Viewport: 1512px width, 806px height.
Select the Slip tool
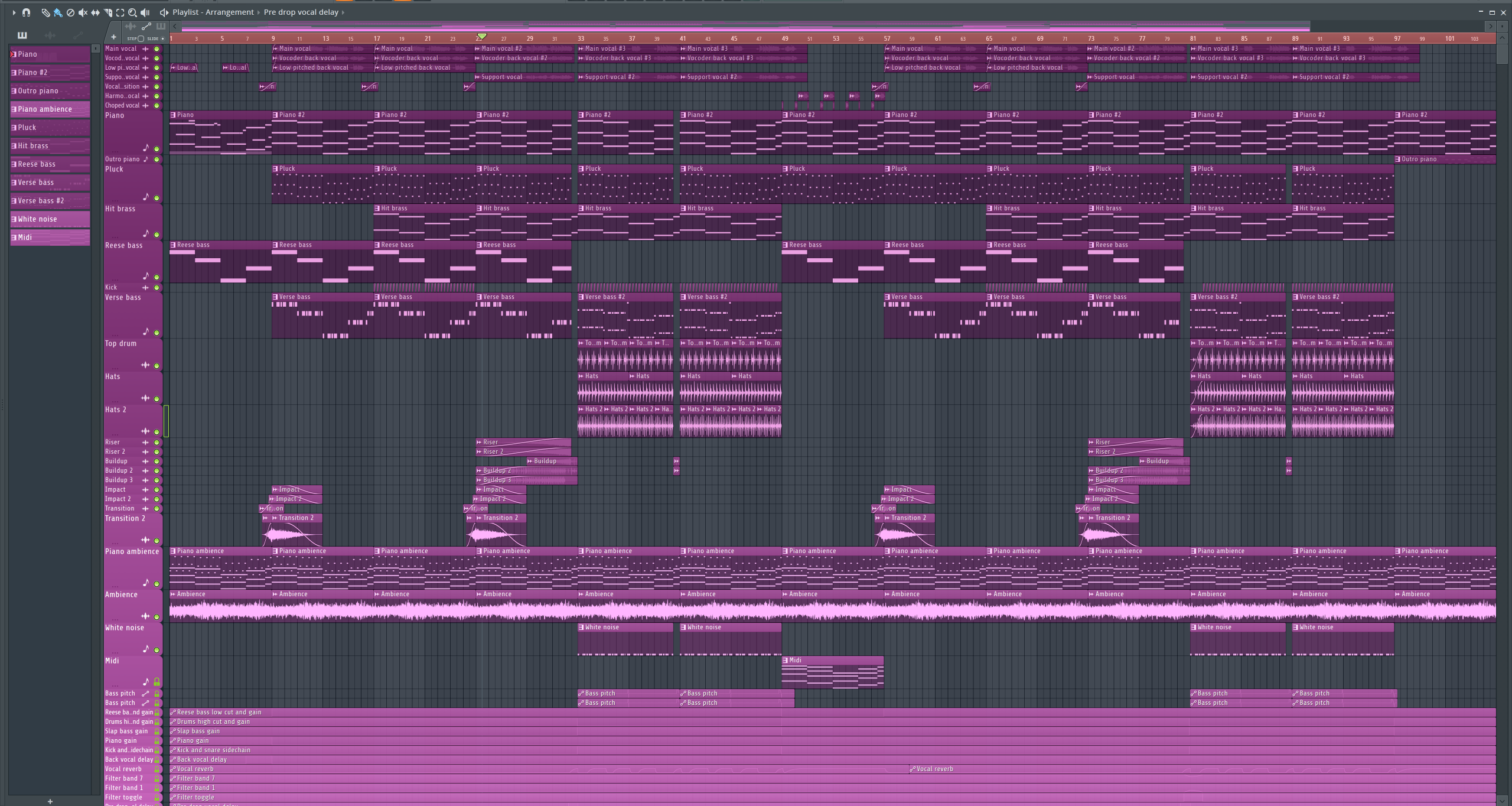(x=95, y=12)
